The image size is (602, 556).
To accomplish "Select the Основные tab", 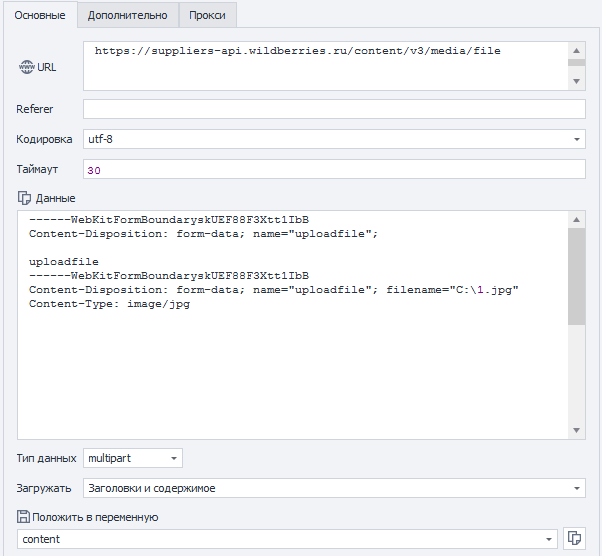I will 40,15.
